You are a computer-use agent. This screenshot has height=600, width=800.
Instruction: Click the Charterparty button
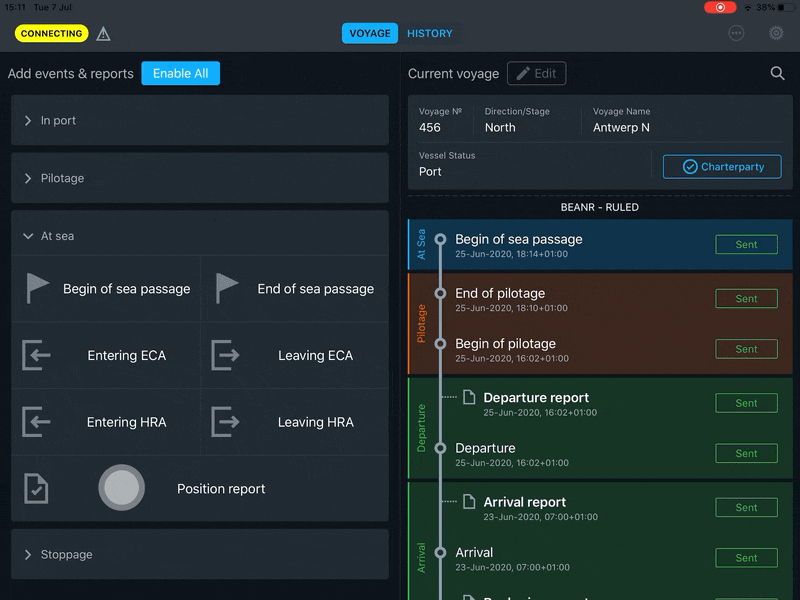pyautogui.click(x=722, y=167)
